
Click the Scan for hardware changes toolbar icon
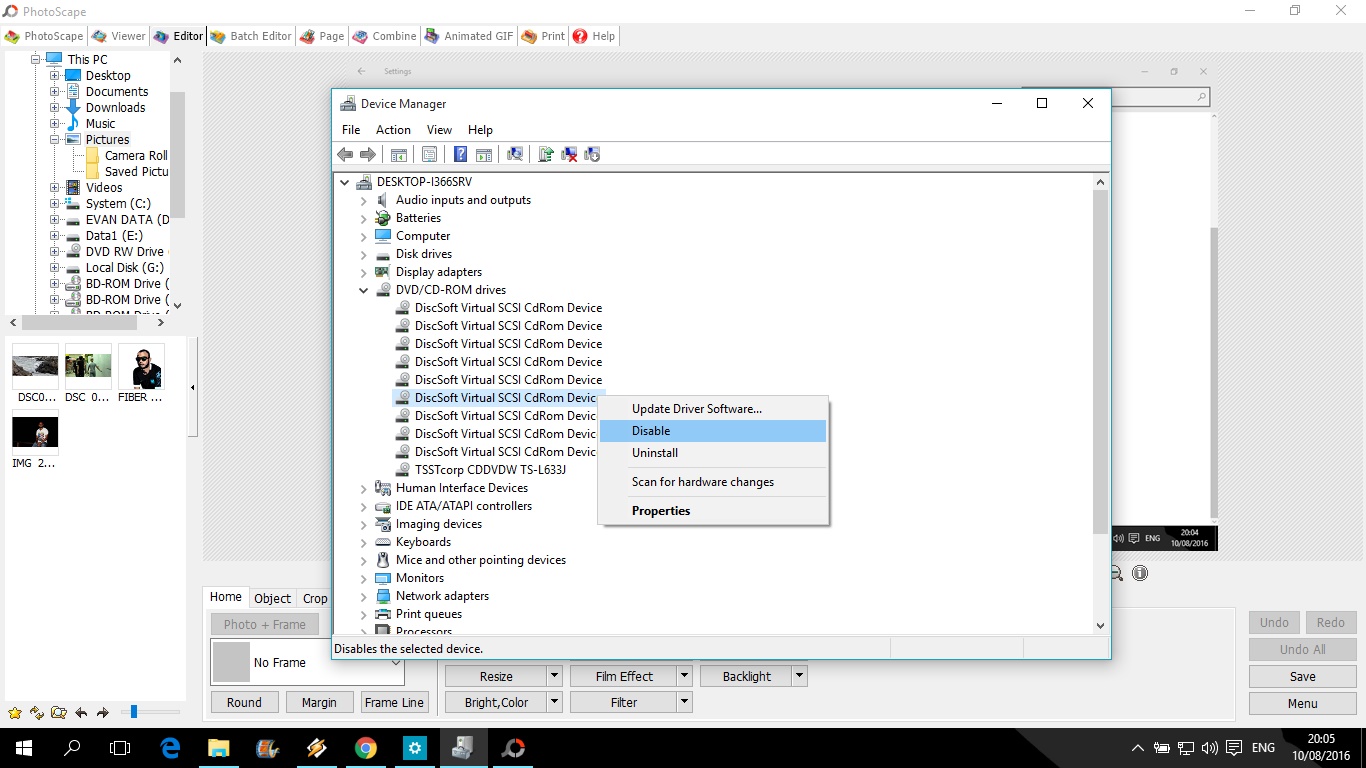coord(513,154)
